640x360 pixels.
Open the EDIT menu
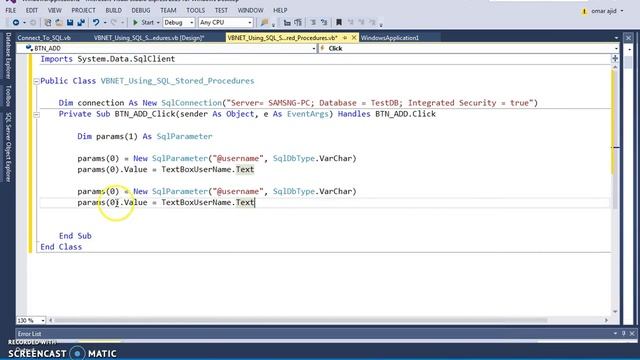(x=31, y=10)
